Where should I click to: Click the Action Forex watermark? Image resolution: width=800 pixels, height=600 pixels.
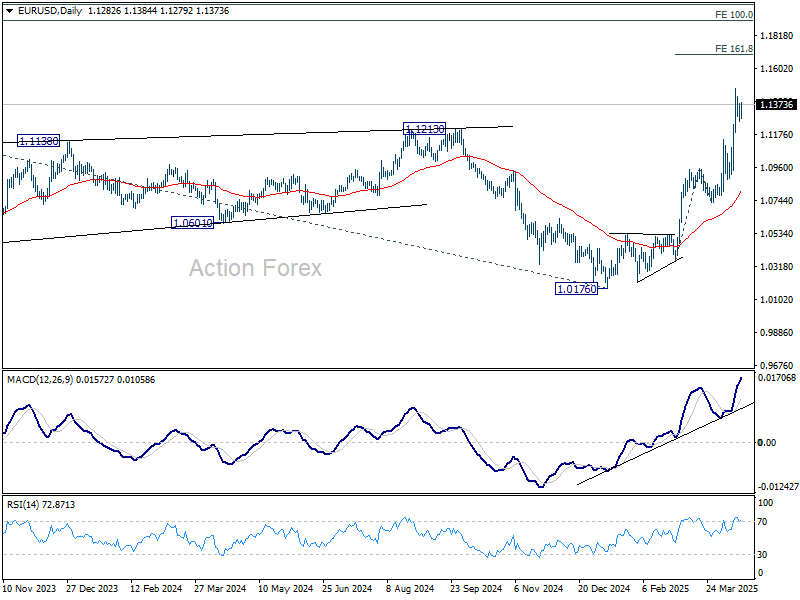pos(256,268)
